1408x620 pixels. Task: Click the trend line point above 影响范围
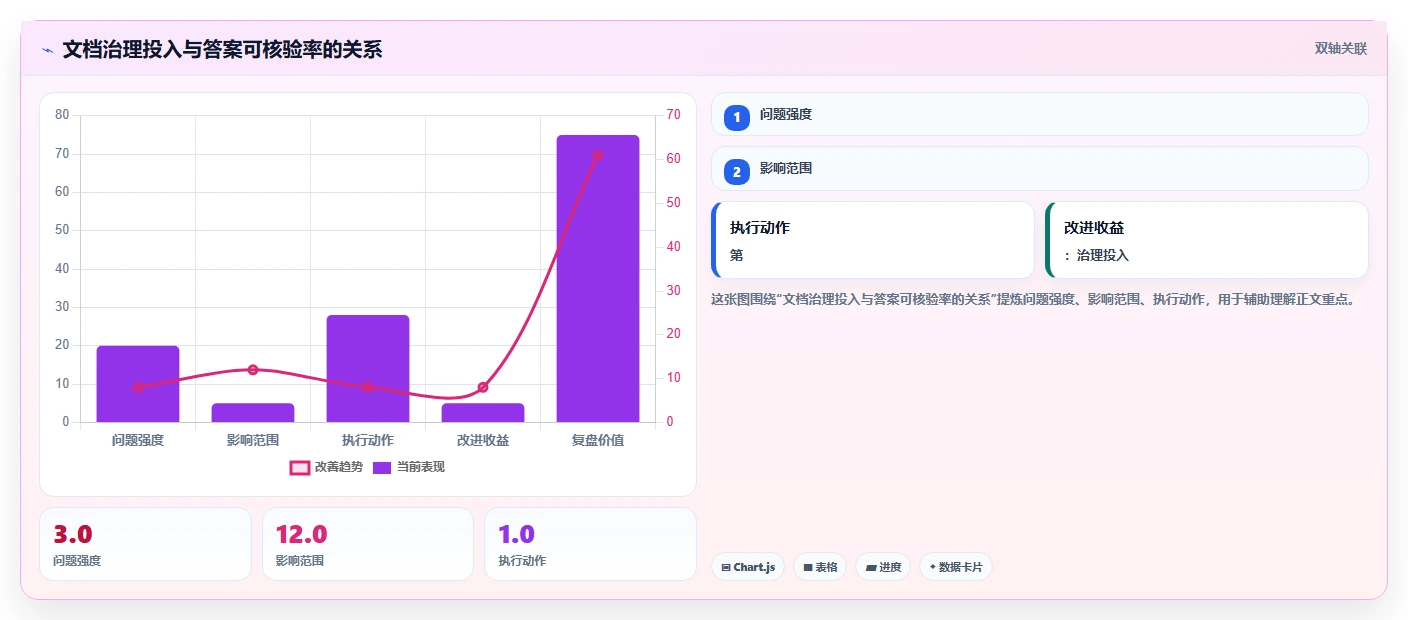(x=253, y=370)
